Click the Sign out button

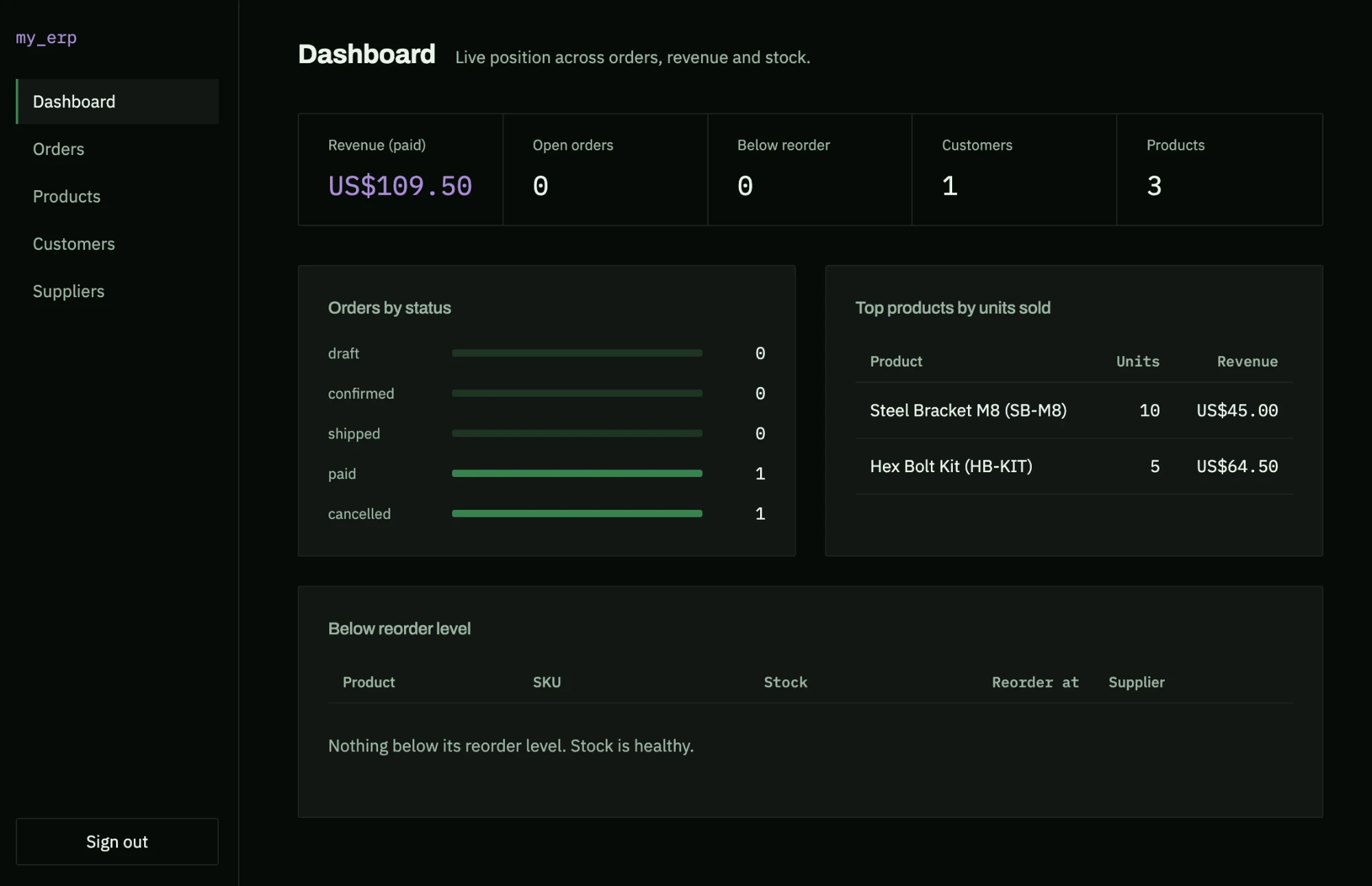coord(117,841)
